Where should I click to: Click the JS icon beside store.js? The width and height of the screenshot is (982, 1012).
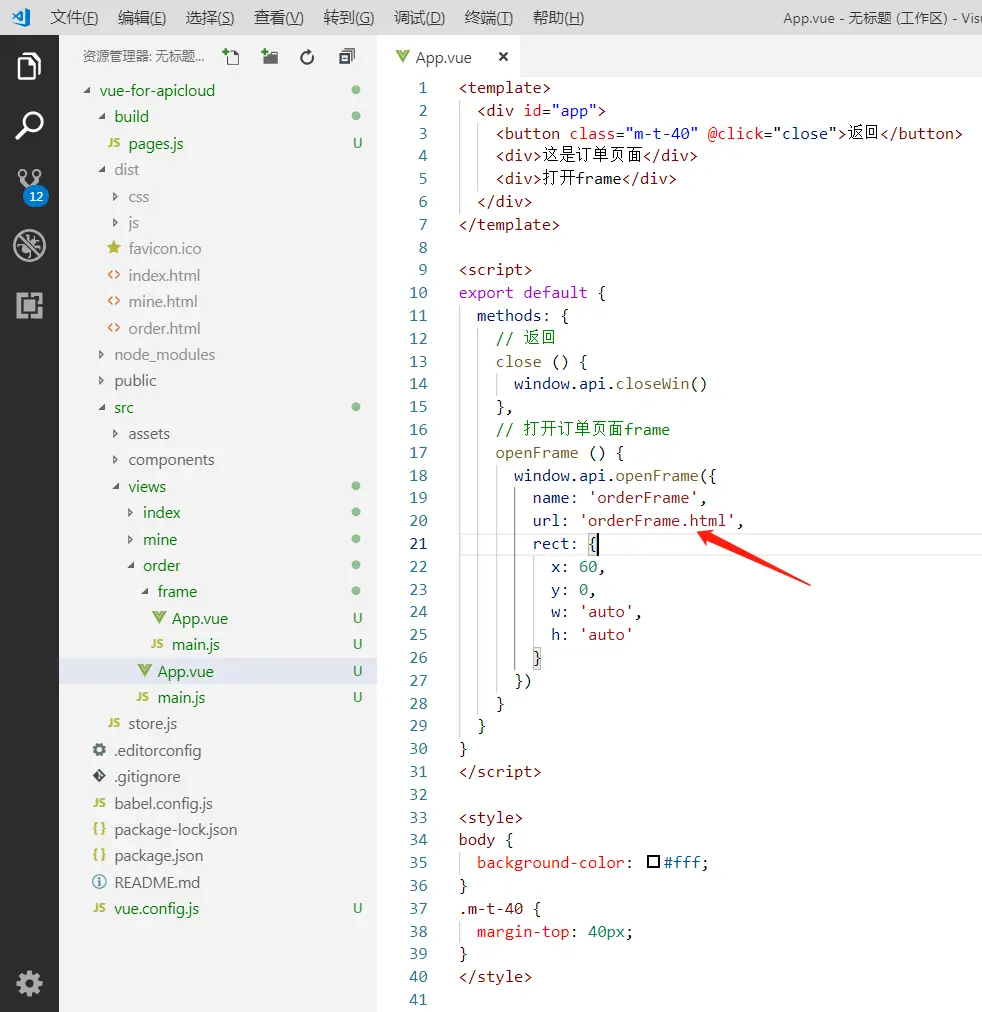click(x=114, y=722)
